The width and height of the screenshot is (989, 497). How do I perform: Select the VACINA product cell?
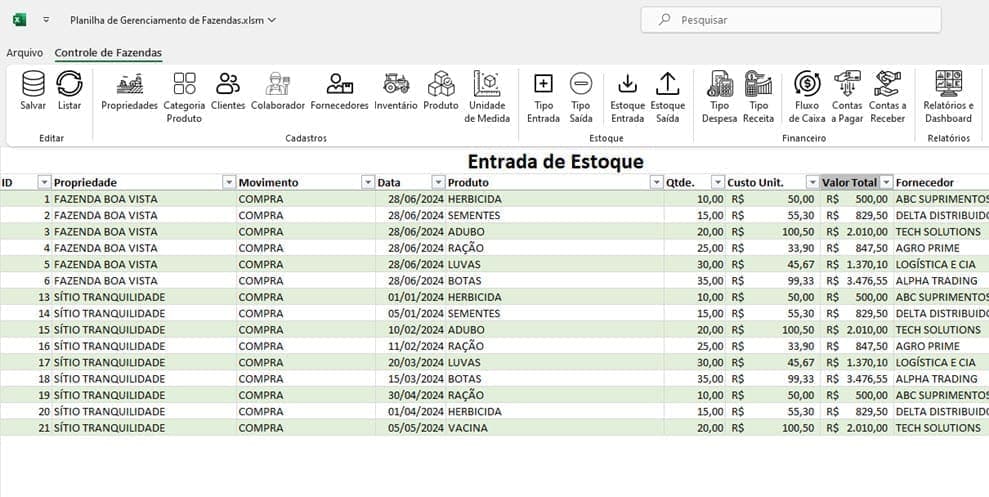555,428
